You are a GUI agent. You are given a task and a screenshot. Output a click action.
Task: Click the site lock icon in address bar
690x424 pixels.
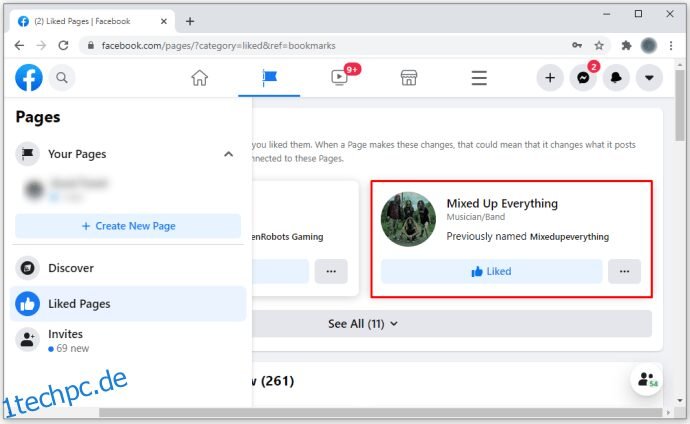91,45
